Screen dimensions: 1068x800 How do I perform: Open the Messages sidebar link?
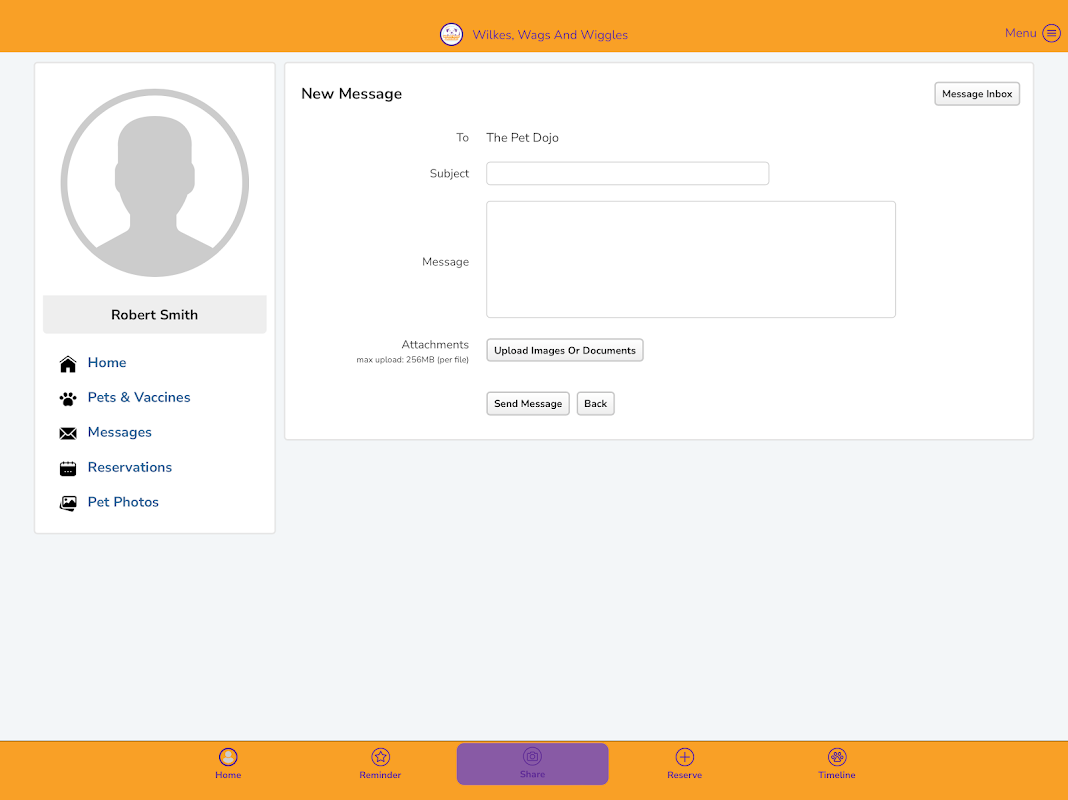coord(120,432)
